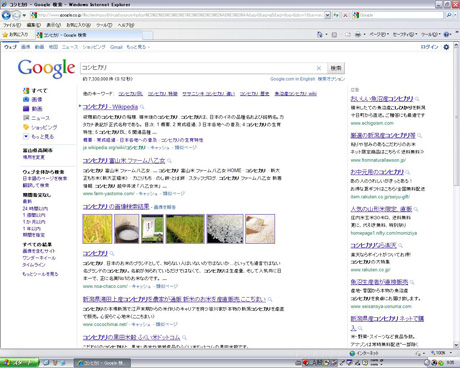Click the red Stop loading icon
Viewport: 460px width, 368px height.
tap(345, 15)
